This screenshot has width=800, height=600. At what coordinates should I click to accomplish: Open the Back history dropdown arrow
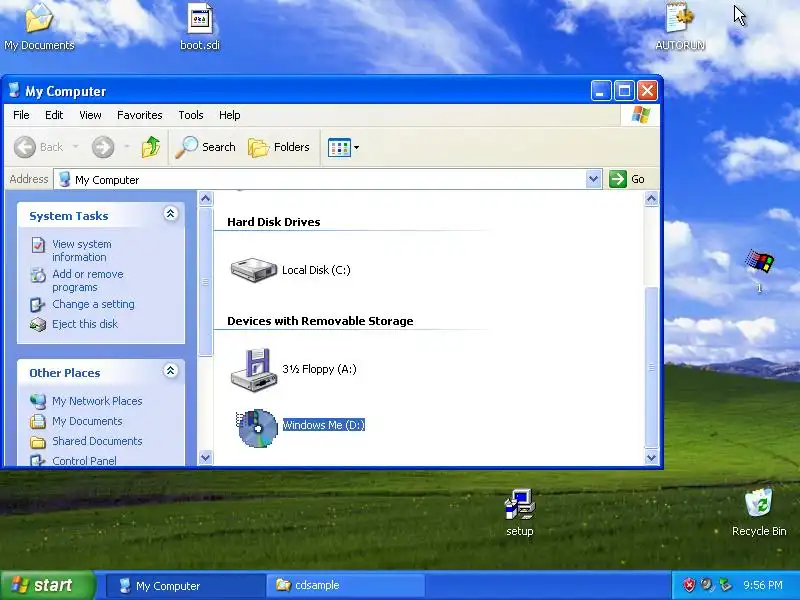coord(76,147)
